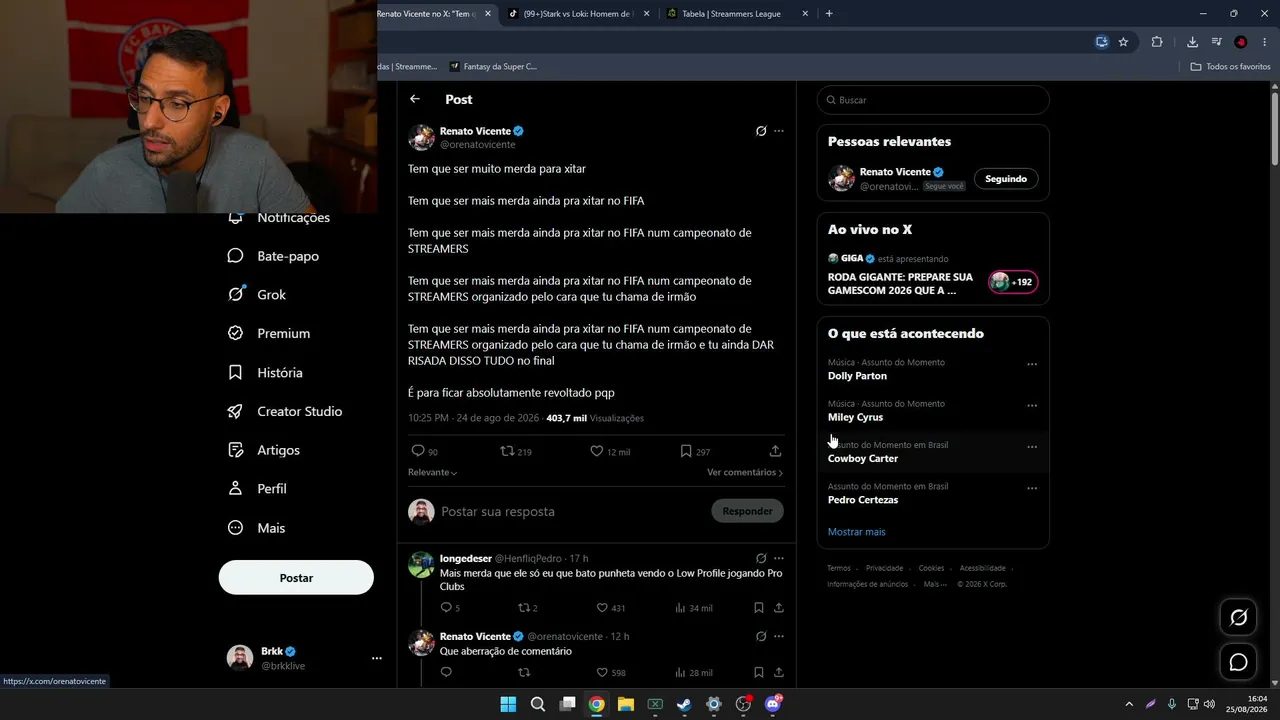Share longedeser's comment
Viewport: 1280px width, 720px height.
tap(779, 607)
